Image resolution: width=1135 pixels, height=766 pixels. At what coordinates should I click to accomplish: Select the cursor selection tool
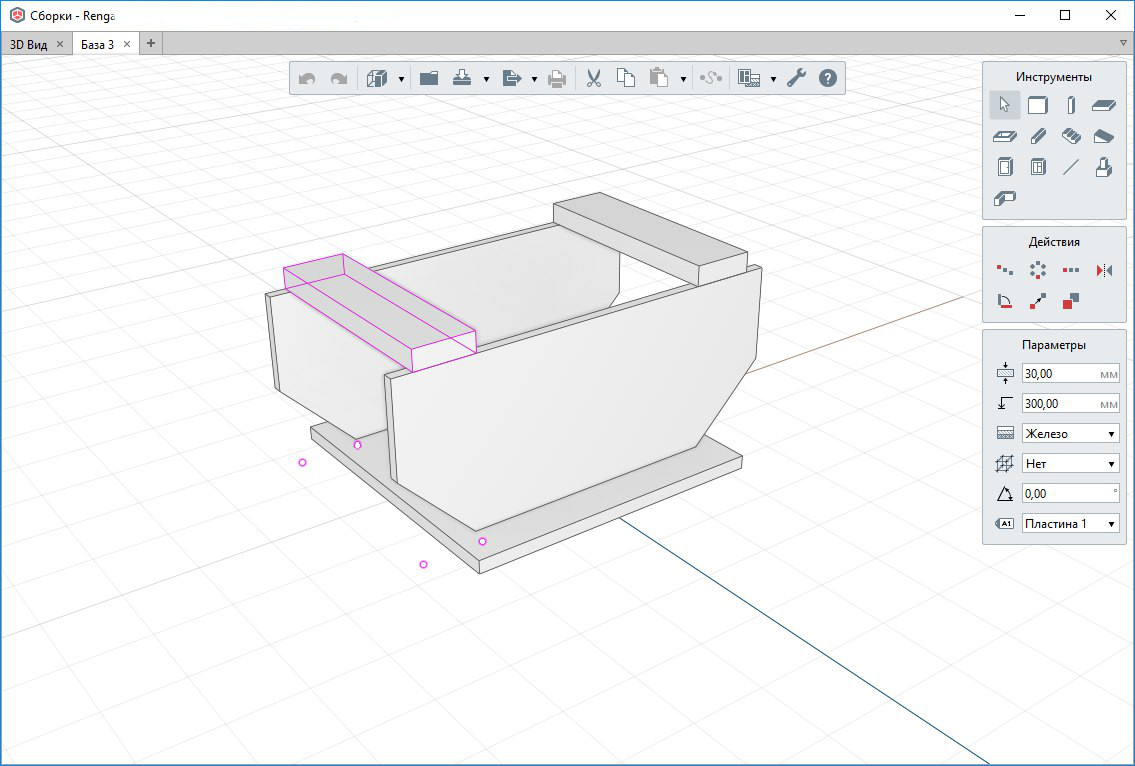[x=1005, y=105]
